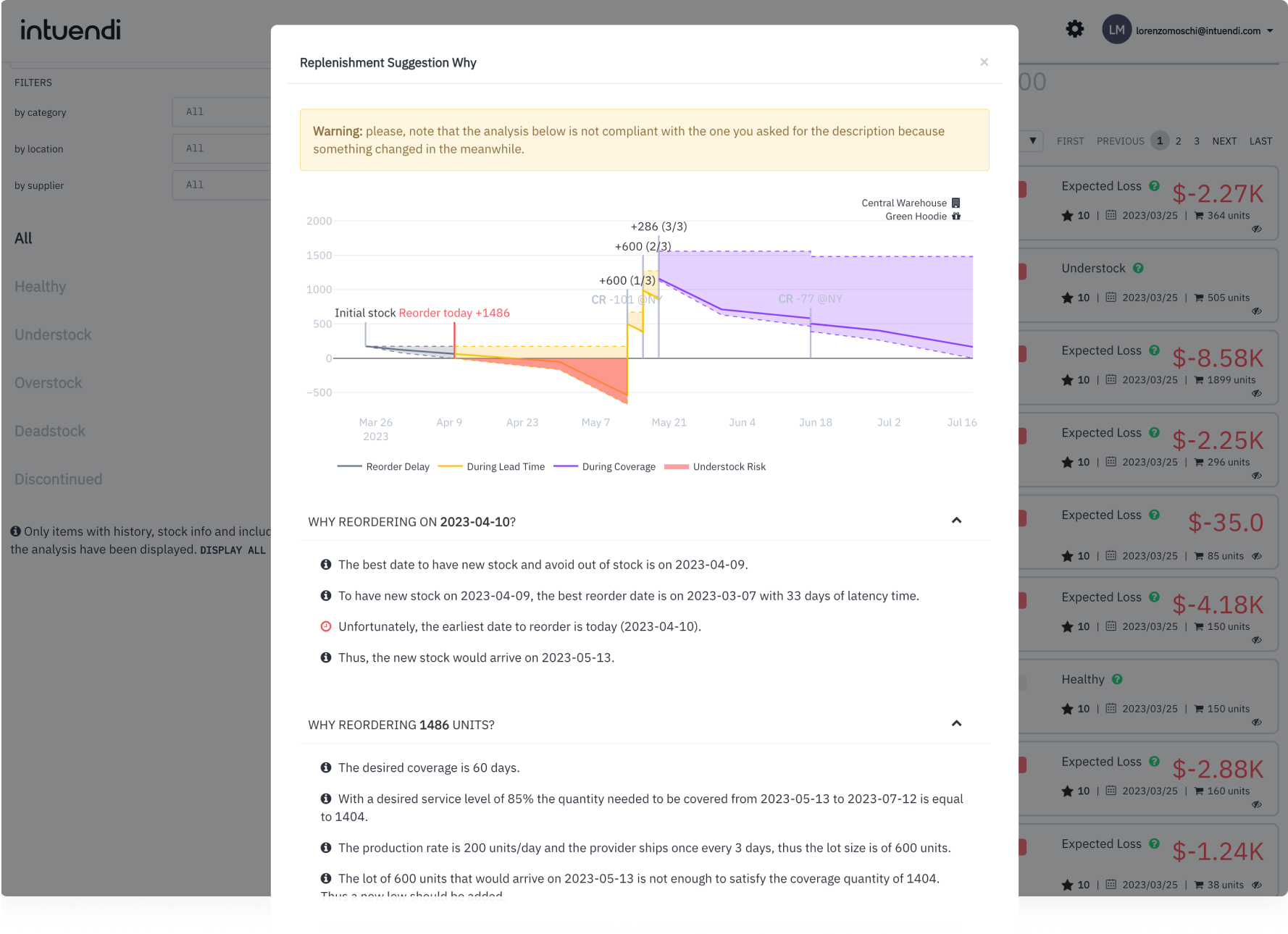The height and width of the screenshot is (934, 1288).
Task: Click the star icon on the 296 units card
Action: (x=1067, y=462)
